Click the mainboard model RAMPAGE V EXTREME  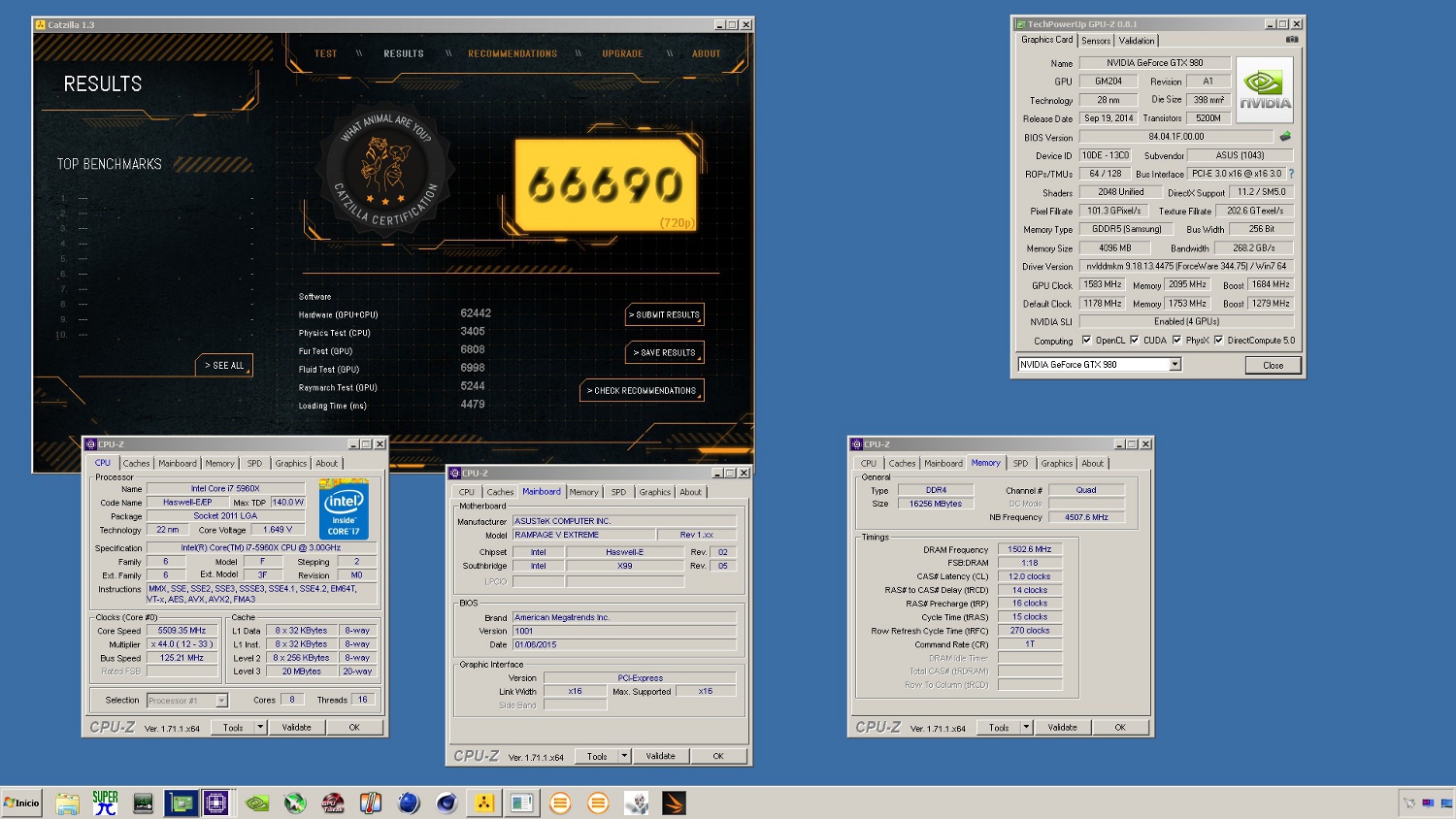tap(582, 535)
